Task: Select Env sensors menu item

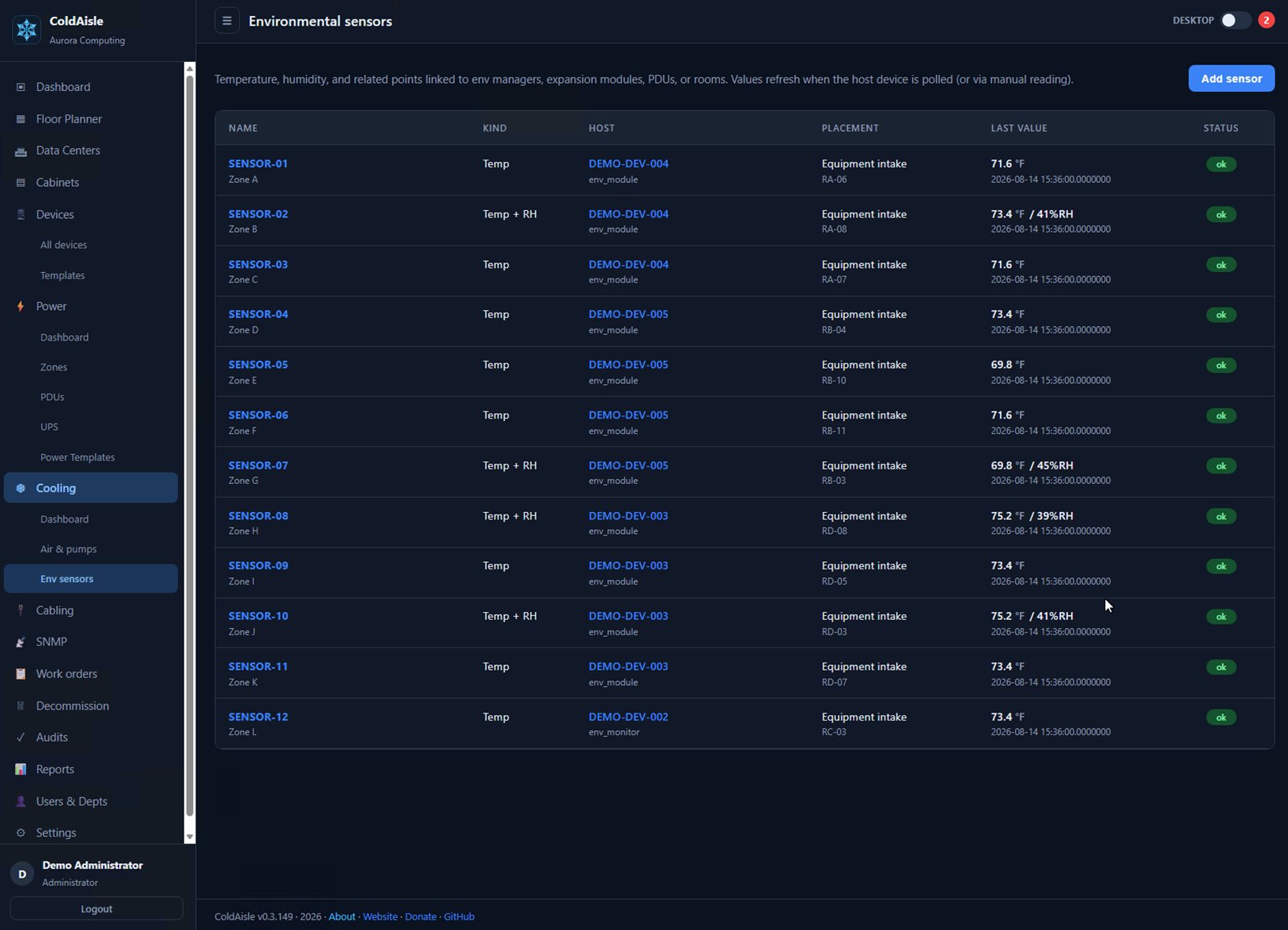Action: point(91,579)
